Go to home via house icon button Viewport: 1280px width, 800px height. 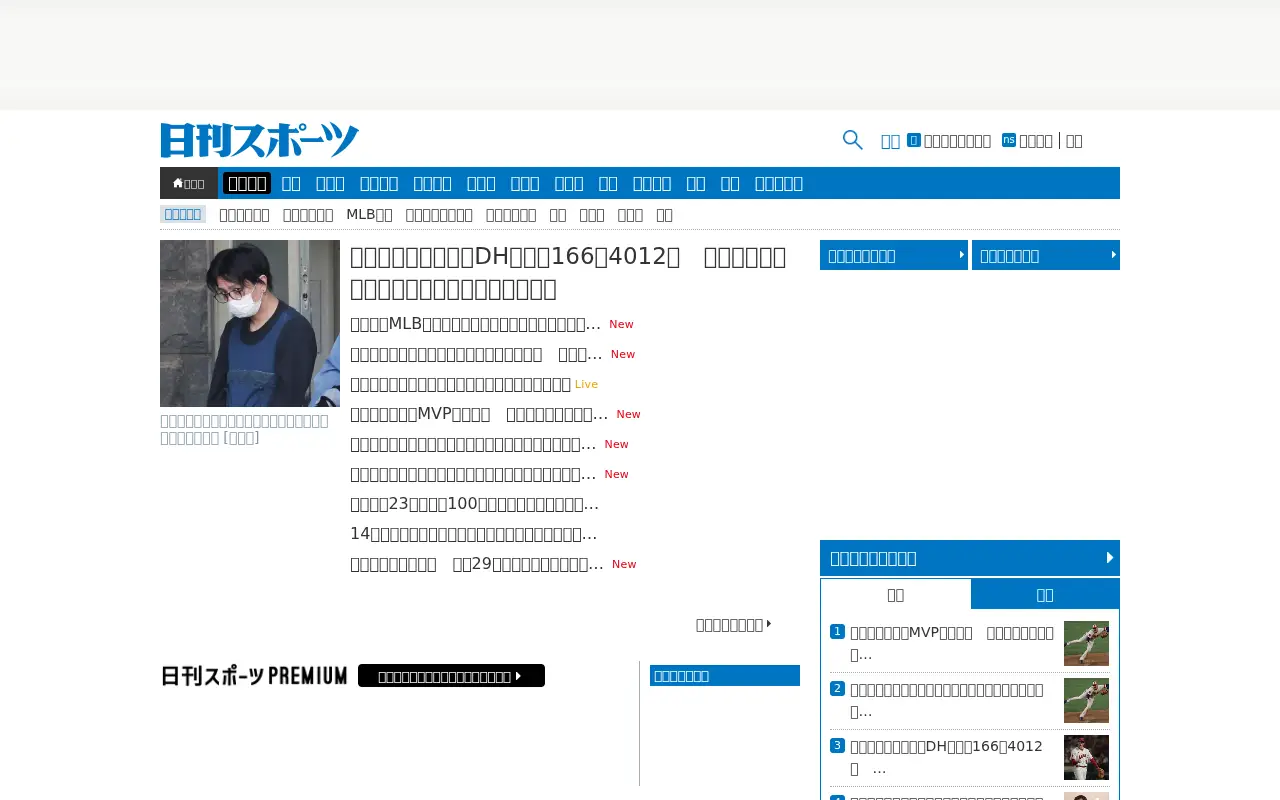[x=189, y=183]
